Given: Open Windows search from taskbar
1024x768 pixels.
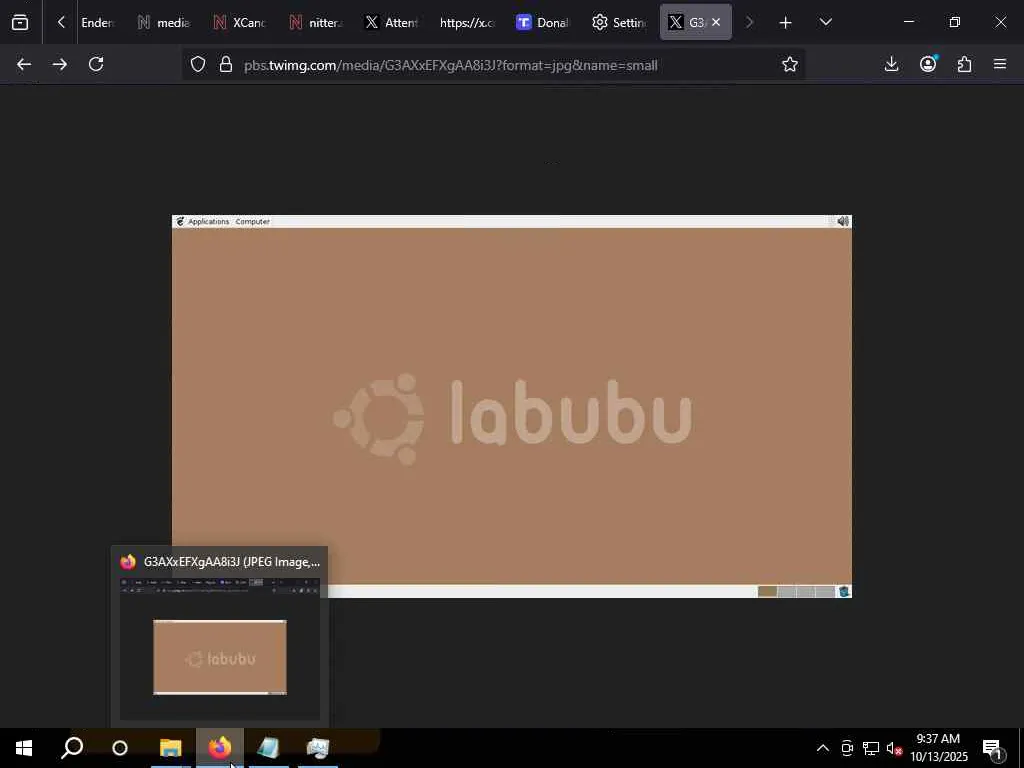Looking at the screenshot, I should (x=72, y=748).
